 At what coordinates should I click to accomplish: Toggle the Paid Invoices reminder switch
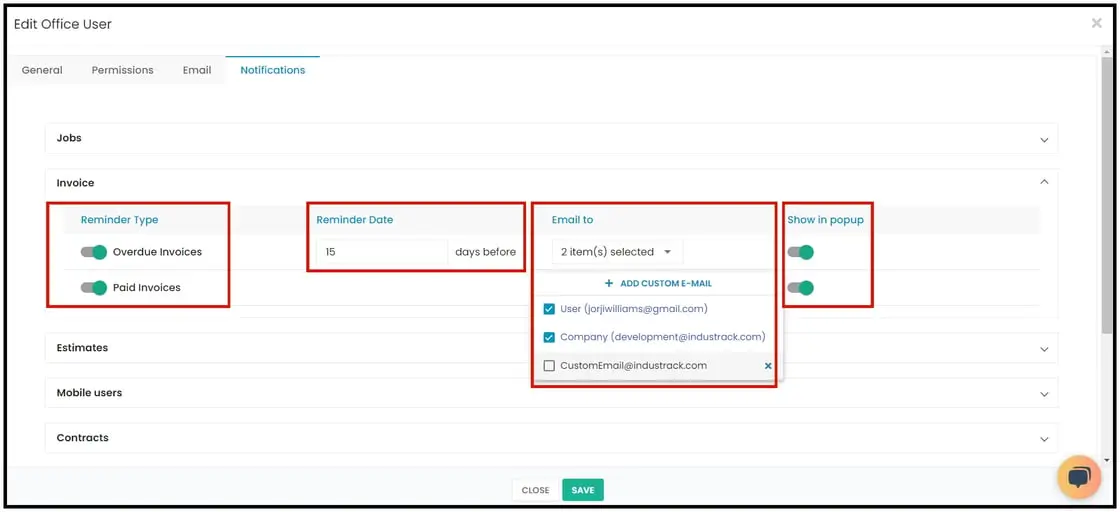[94, 288]
